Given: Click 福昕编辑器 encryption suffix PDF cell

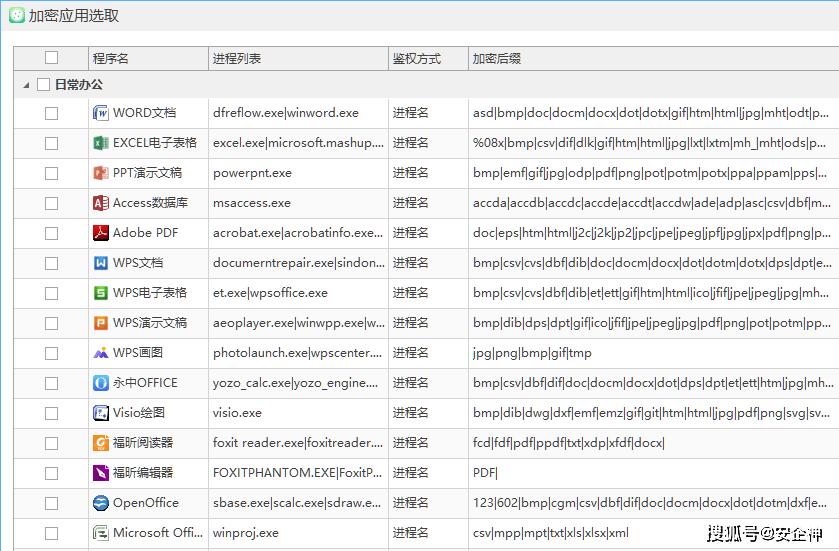Looking at the screenshot, I should 486,473.
